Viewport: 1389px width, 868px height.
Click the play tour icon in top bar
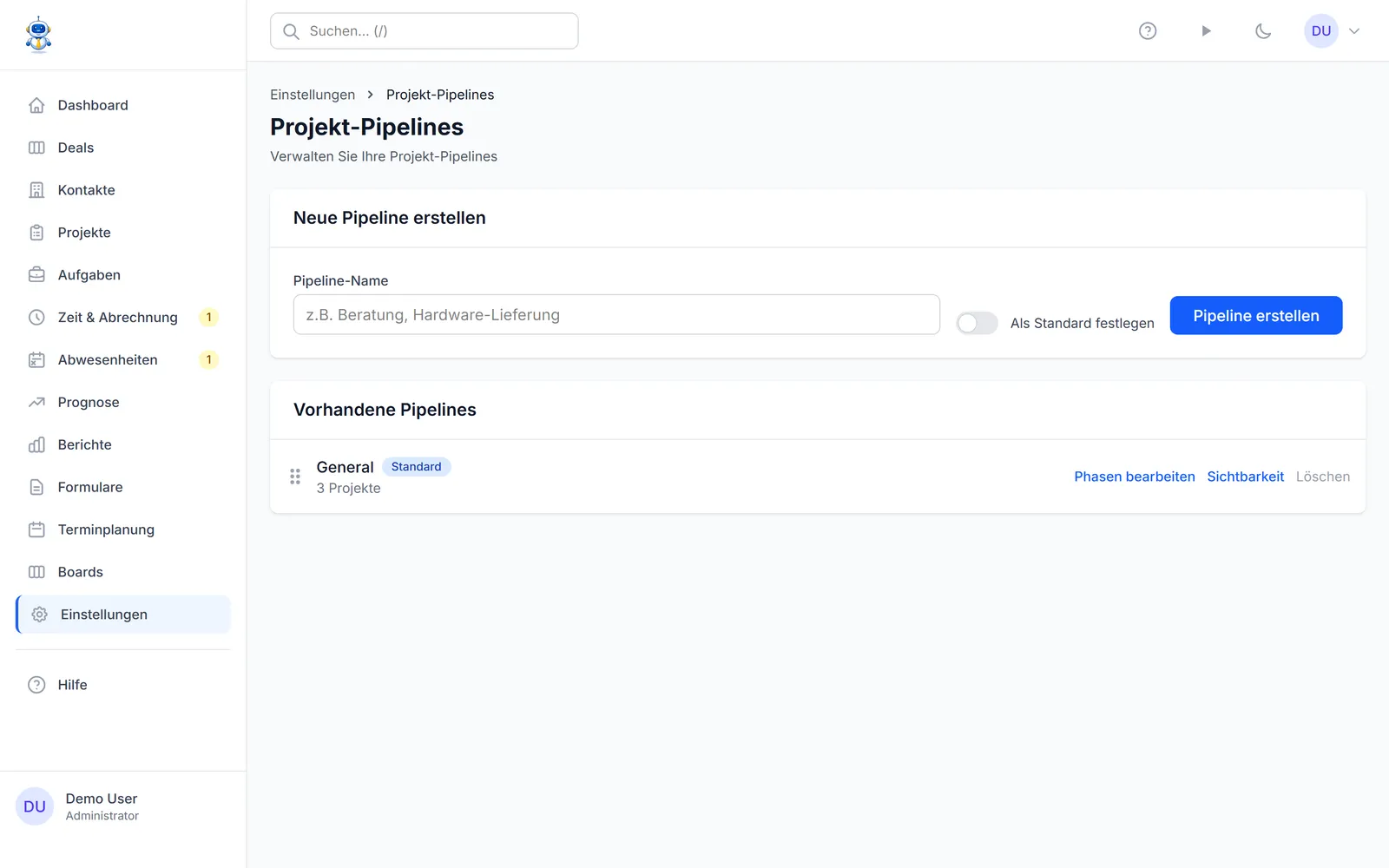pyautogui.click(x=1206, y=31)
